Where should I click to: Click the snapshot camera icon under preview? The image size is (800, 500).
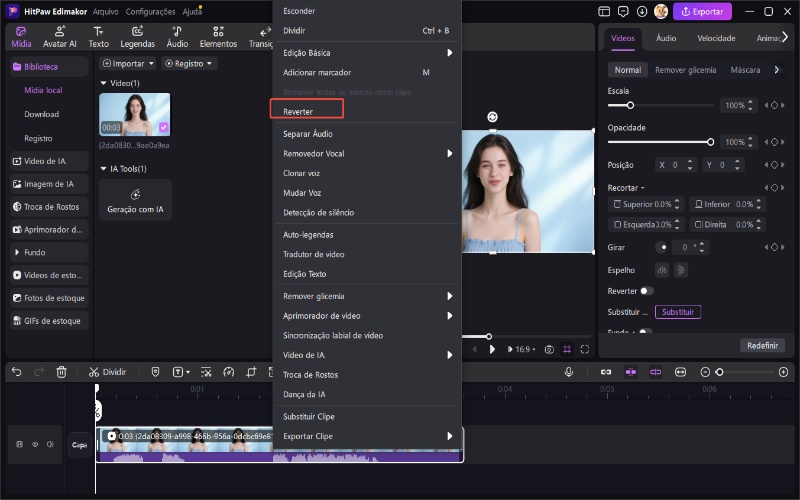549,349
